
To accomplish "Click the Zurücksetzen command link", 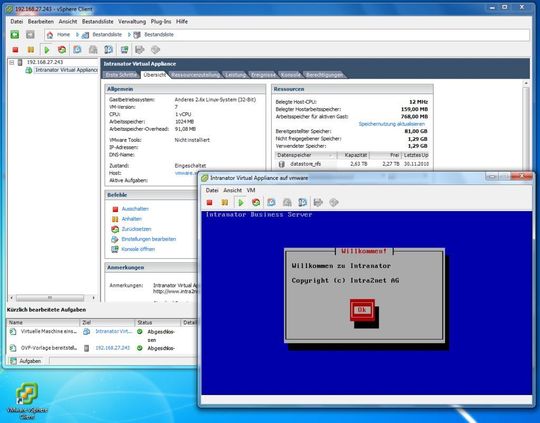I will point(136,229).
